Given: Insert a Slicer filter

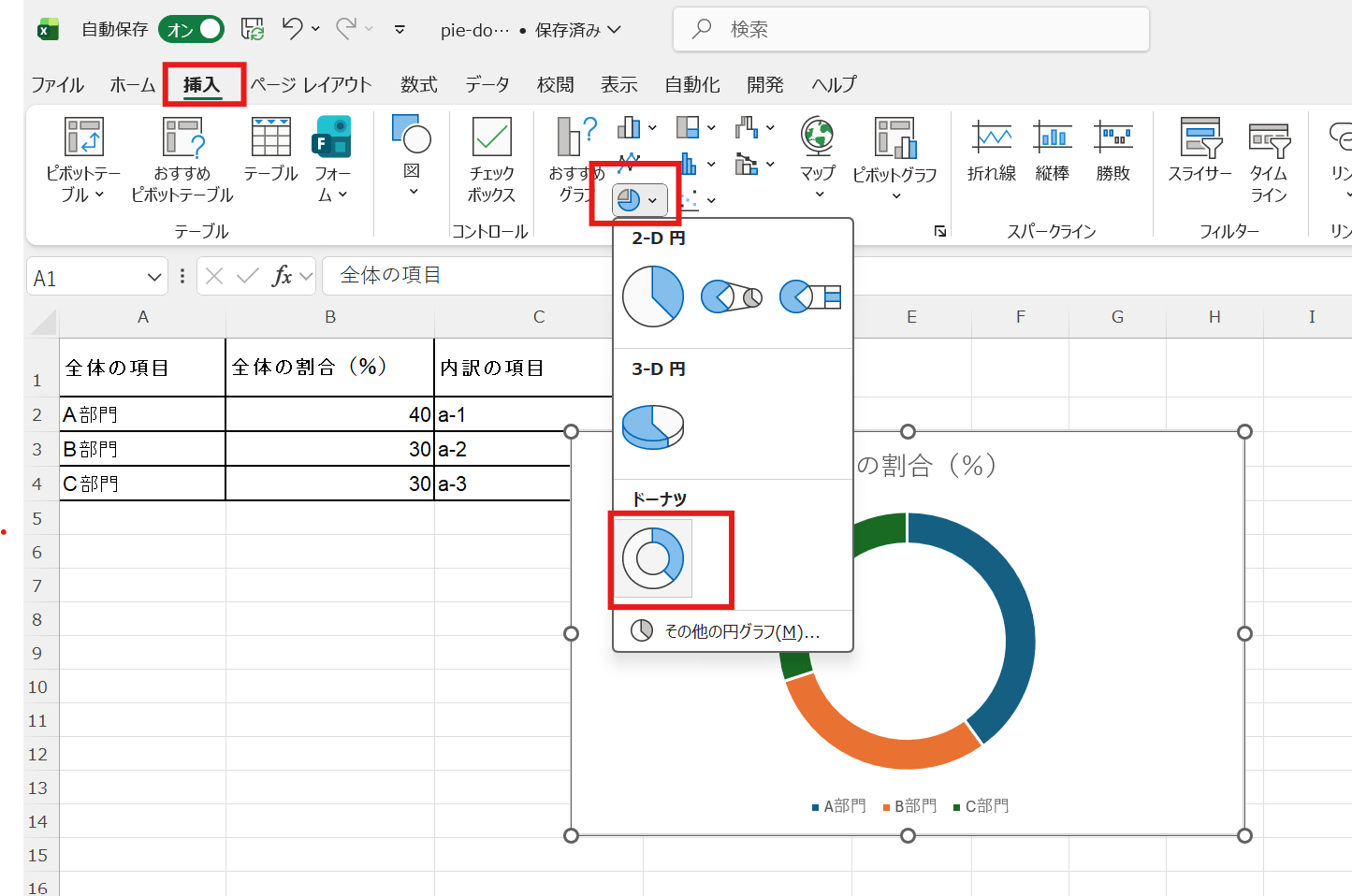Looking at the screenshot, I should coord(1199,159).
